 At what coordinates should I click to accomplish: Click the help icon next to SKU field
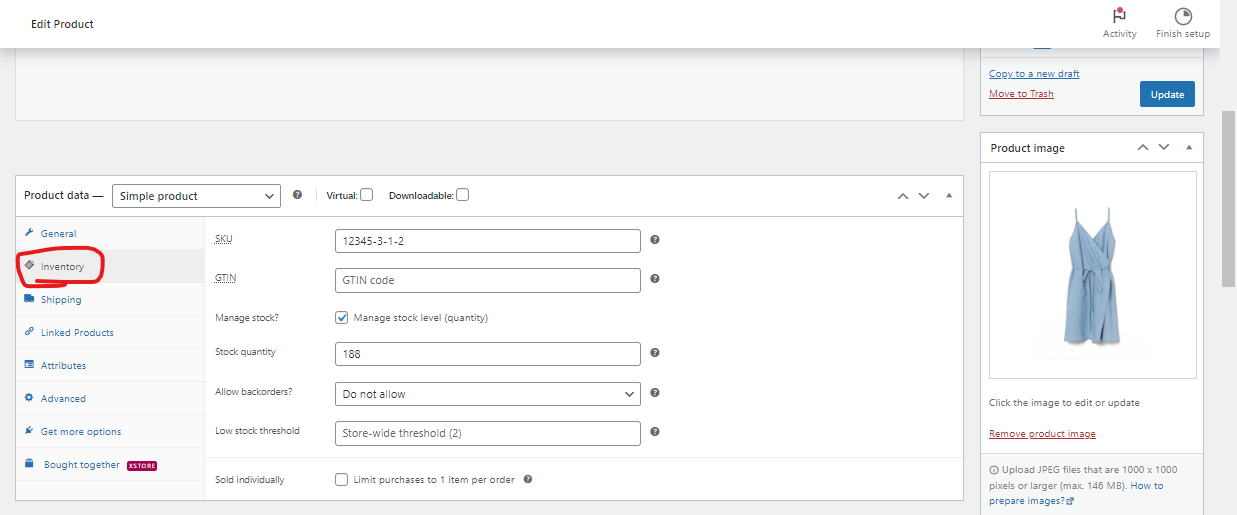tap(655, 240)
